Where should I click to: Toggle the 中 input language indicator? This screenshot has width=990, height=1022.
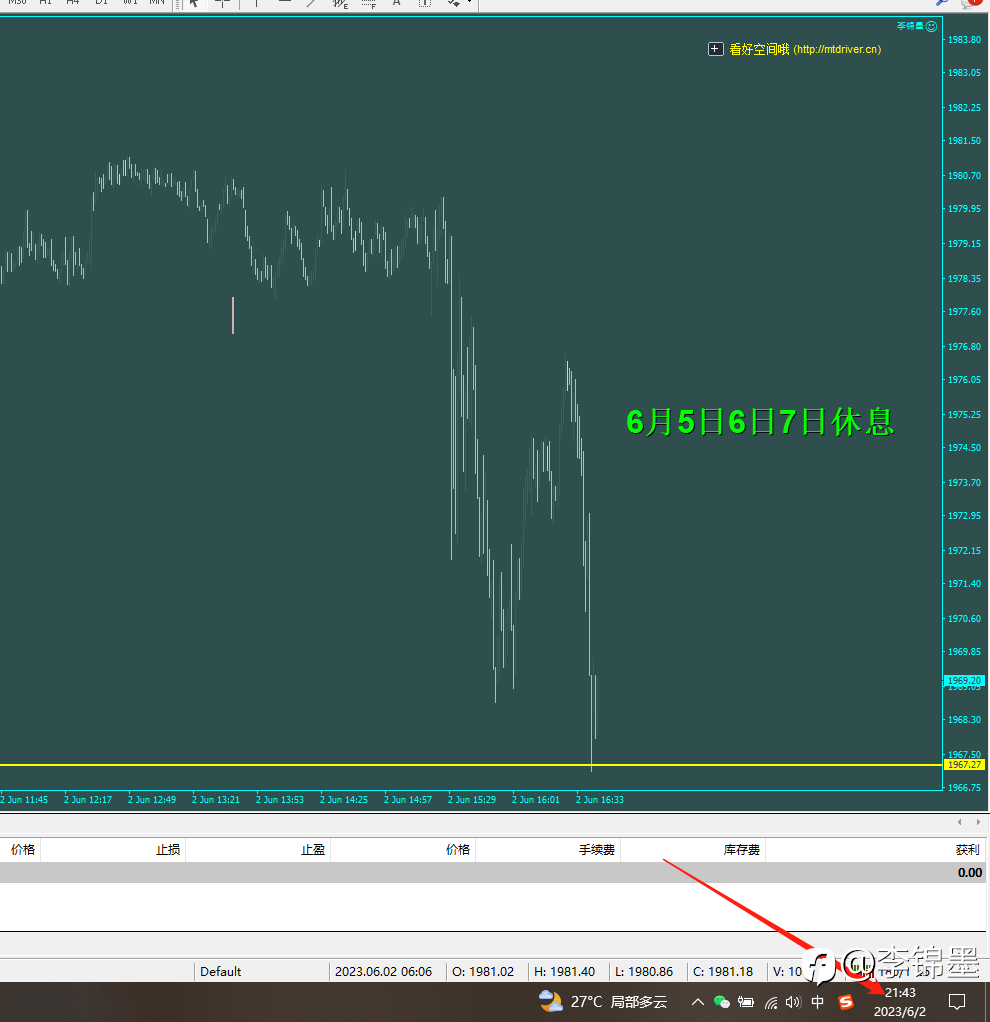click(x=817, y=1002)
